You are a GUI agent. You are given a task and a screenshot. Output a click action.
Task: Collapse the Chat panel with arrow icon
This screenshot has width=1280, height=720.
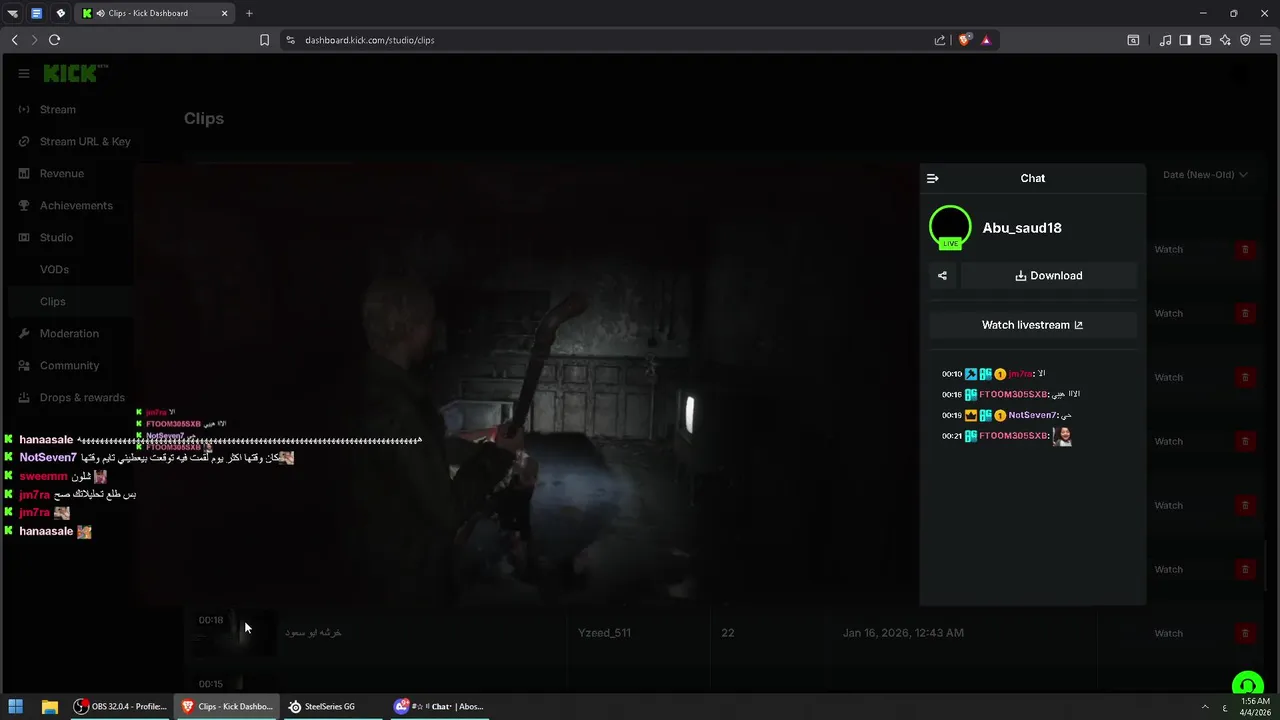tap(933, 178)
